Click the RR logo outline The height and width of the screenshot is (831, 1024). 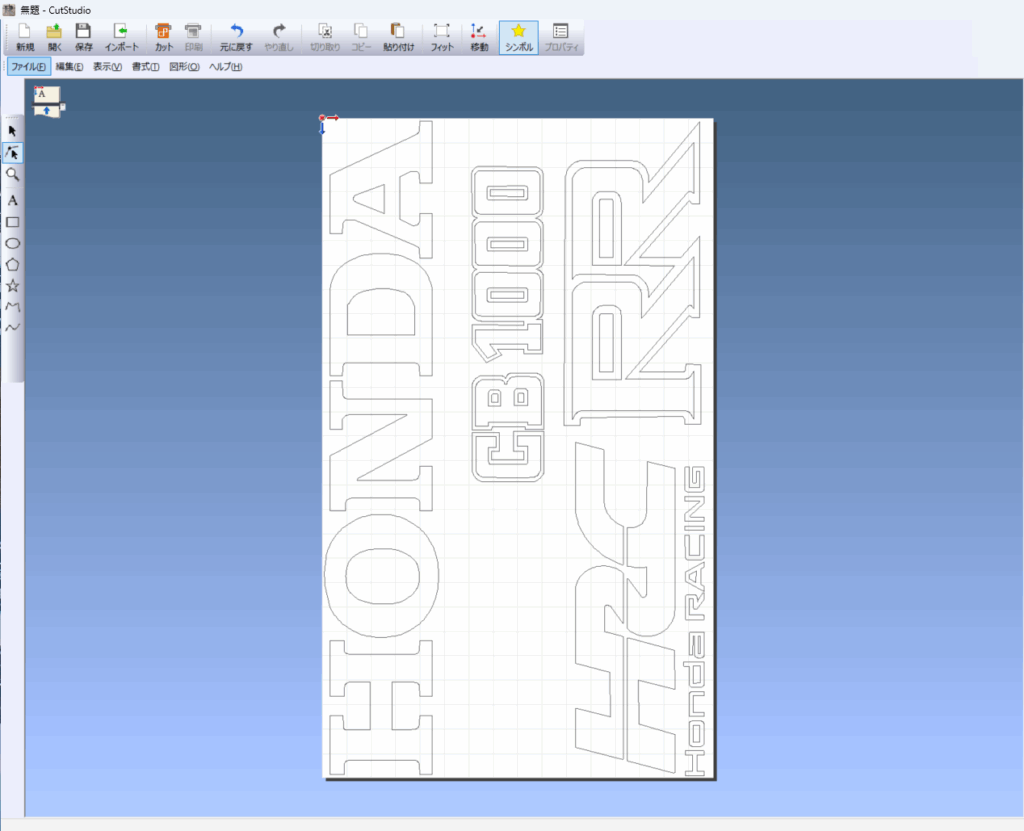[633, 274]
